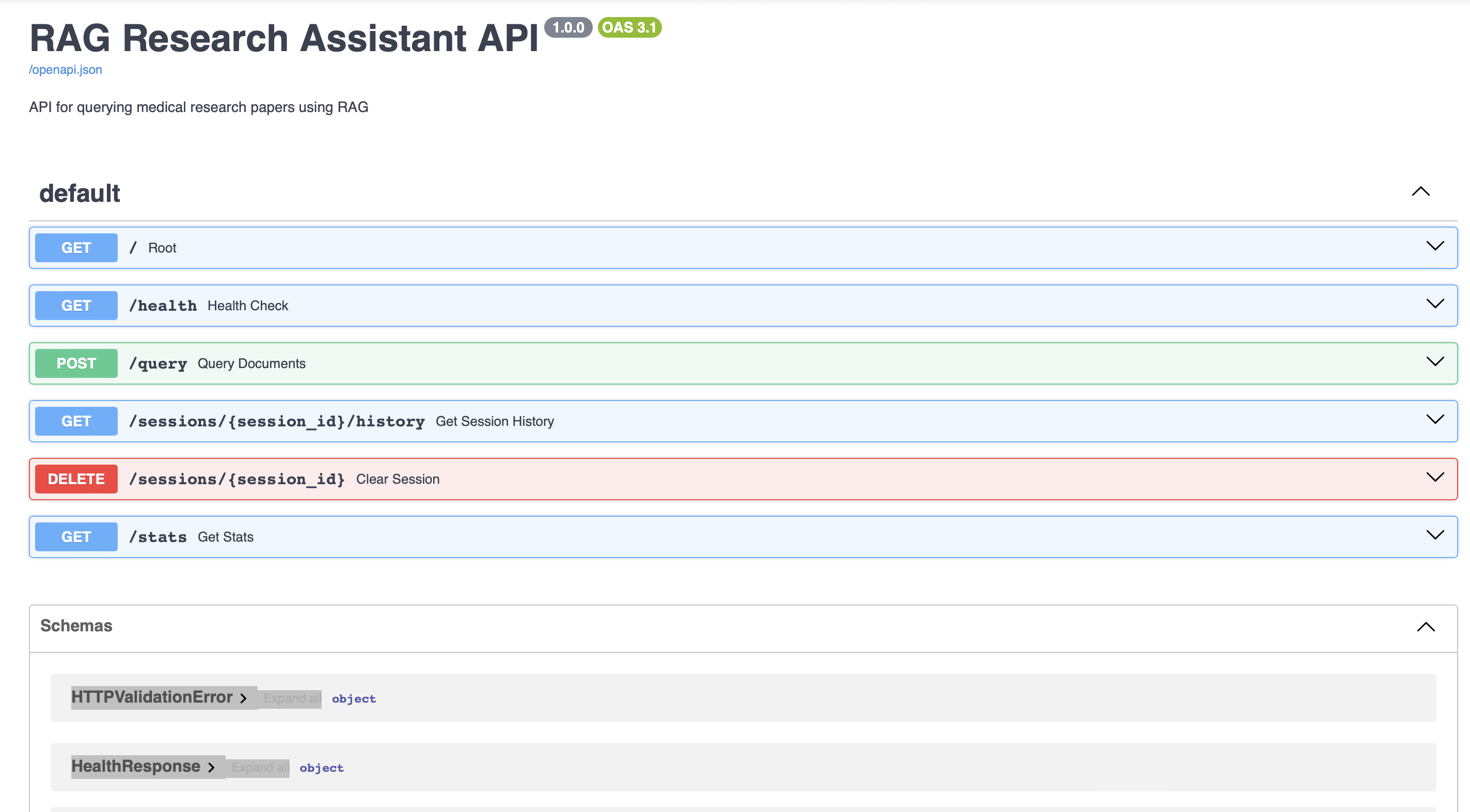Screen dimensions: 1470x812
Task: Click Expand all for HealthResponse
Action: [260, 768]
